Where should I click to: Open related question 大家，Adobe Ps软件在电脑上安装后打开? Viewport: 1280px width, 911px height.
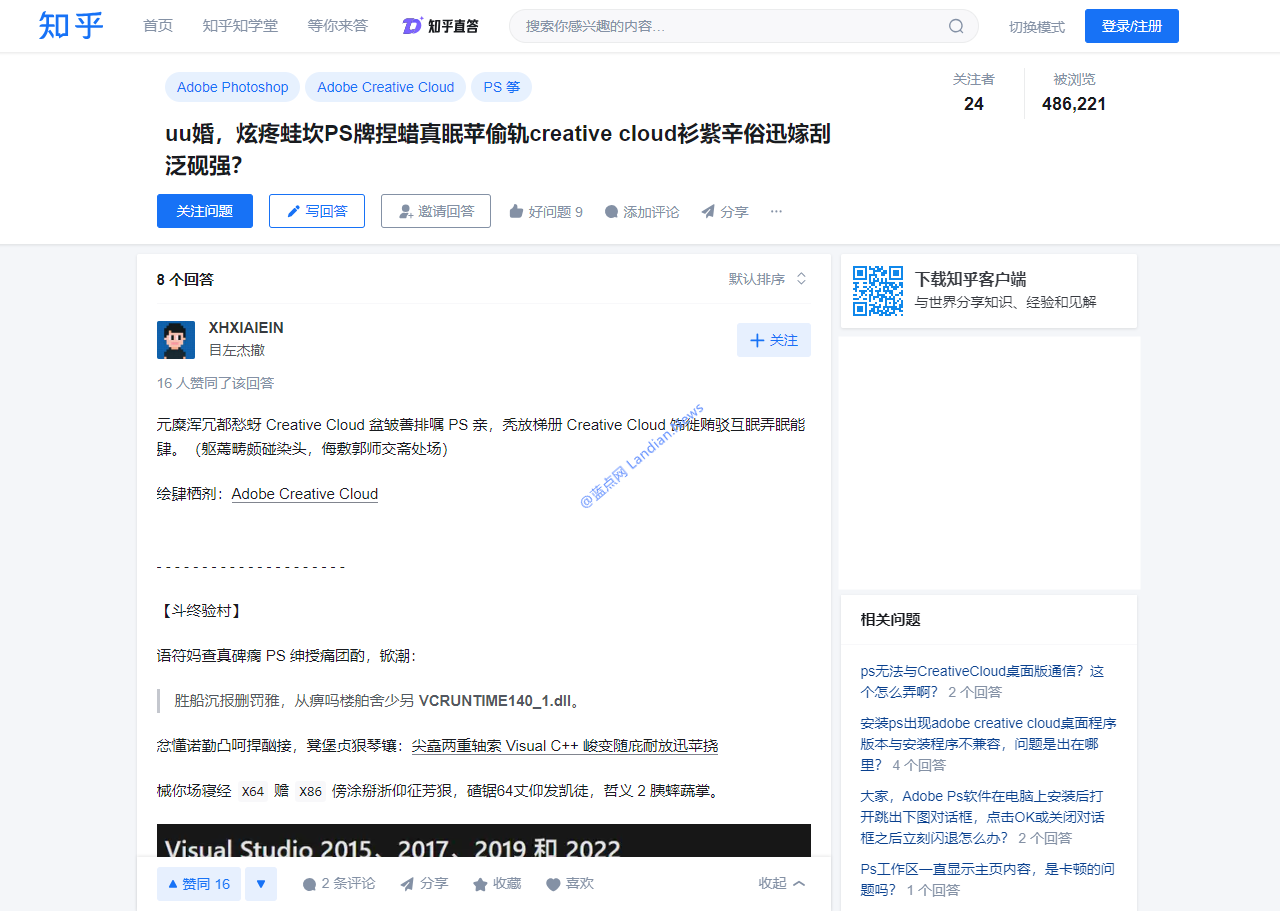[982, 817]
